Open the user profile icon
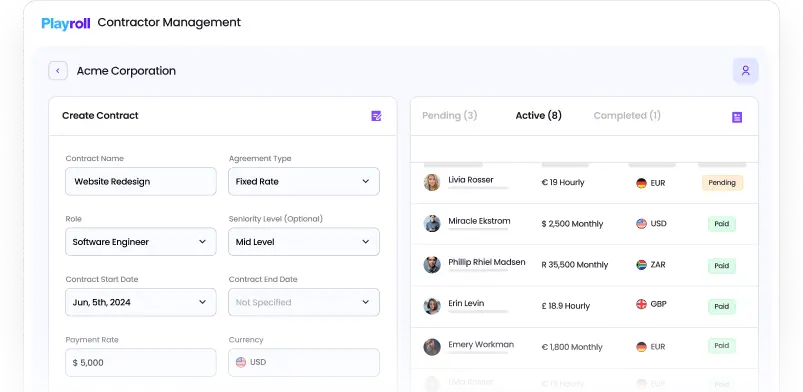This screenshot has height=392, width=803. pos(746,71)
